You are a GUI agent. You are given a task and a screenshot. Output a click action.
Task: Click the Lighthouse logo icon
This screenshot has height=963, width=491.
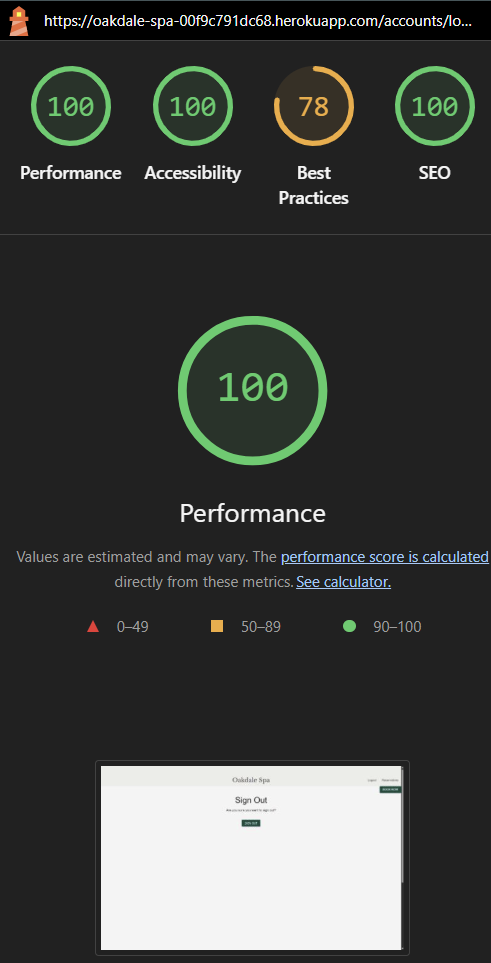pyautogui.click(x=18, y=21)
